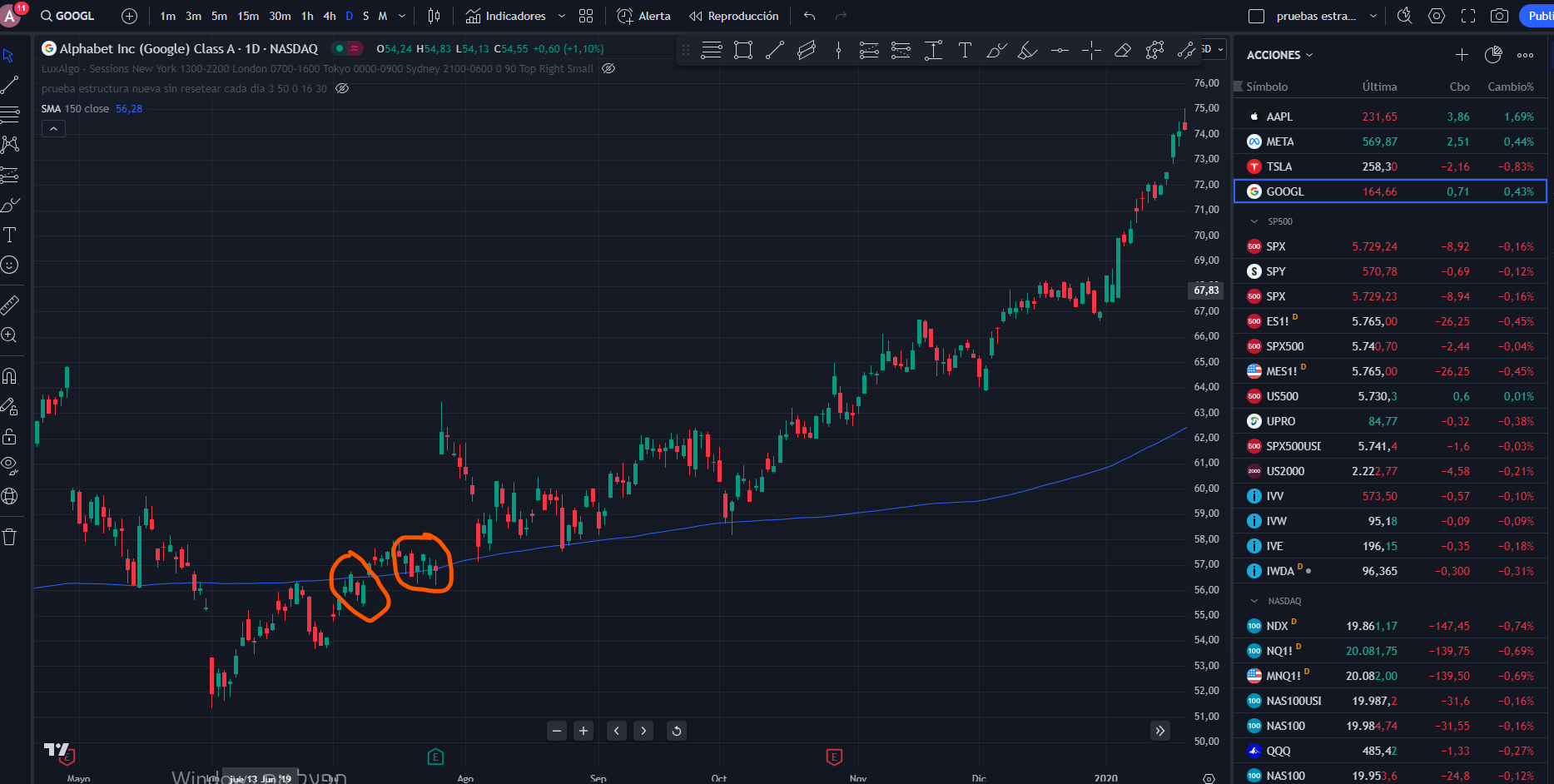The image size is (1554, 784).
Task: Activate the magnet snapping mode
Action: click(x=10, y=376)
